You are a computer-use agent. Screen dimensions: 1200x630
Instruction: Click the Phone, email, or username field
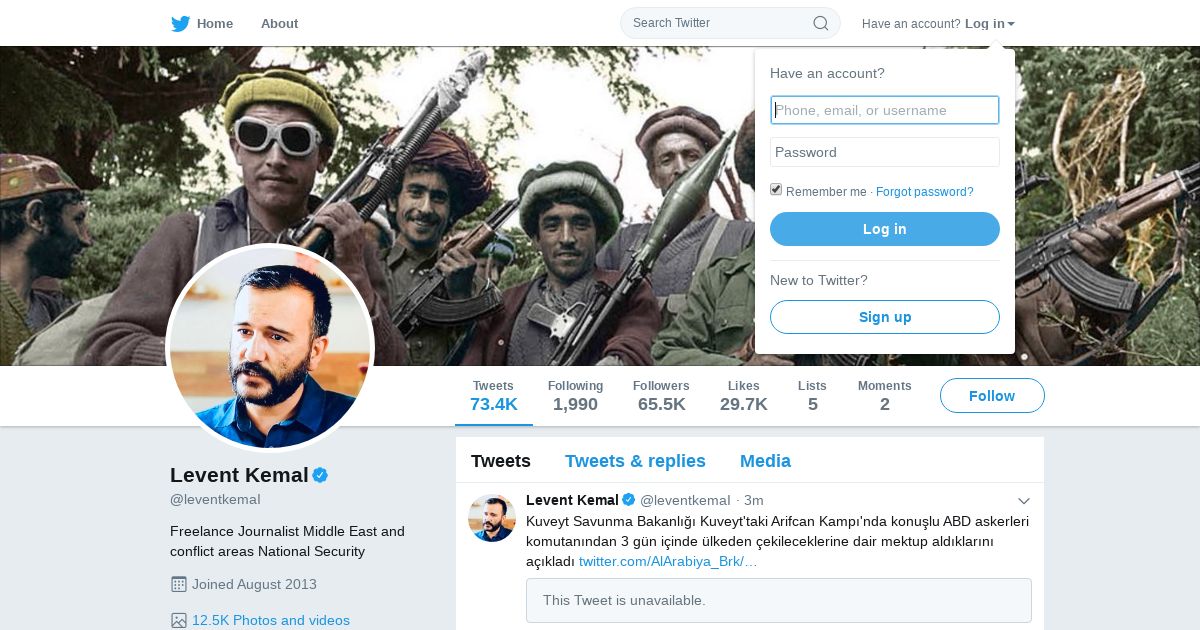pyautogui.click(x=885, y=110)
